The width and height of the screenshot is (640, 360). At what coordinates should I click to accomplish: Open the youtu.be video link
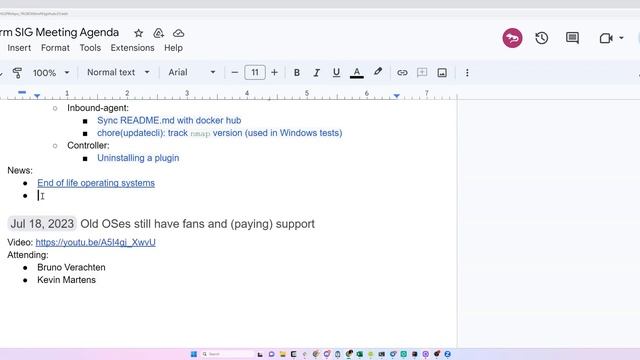click(96, 242)
